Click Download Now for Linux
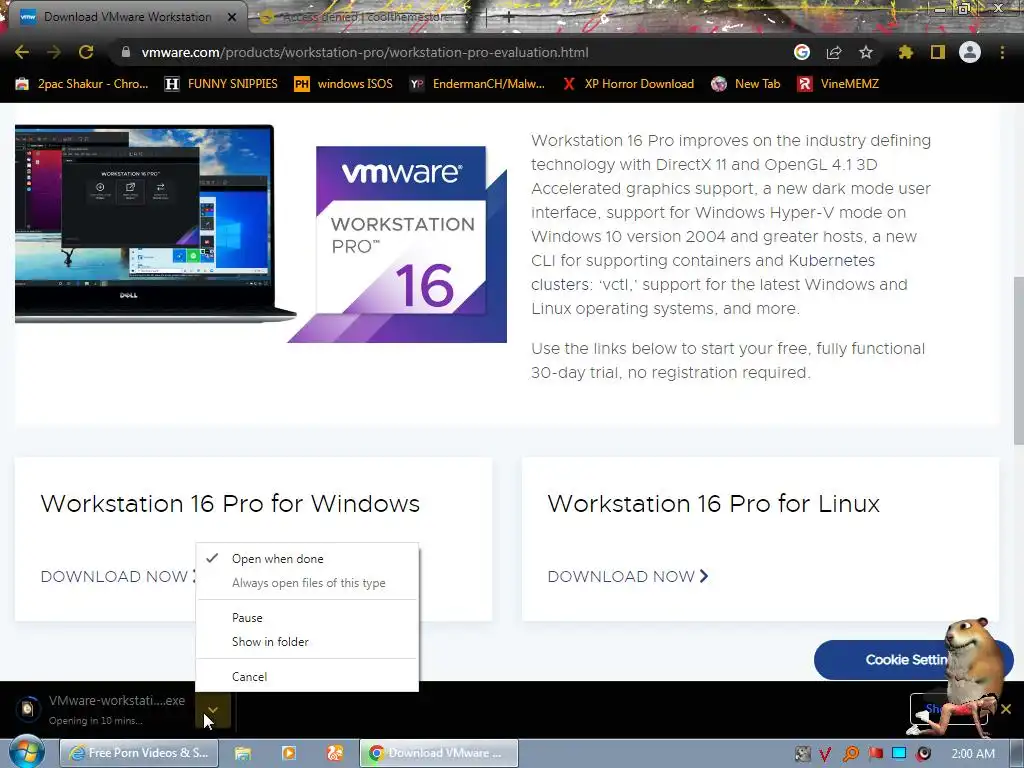1024x768 pixels. [x=628, y=577]
